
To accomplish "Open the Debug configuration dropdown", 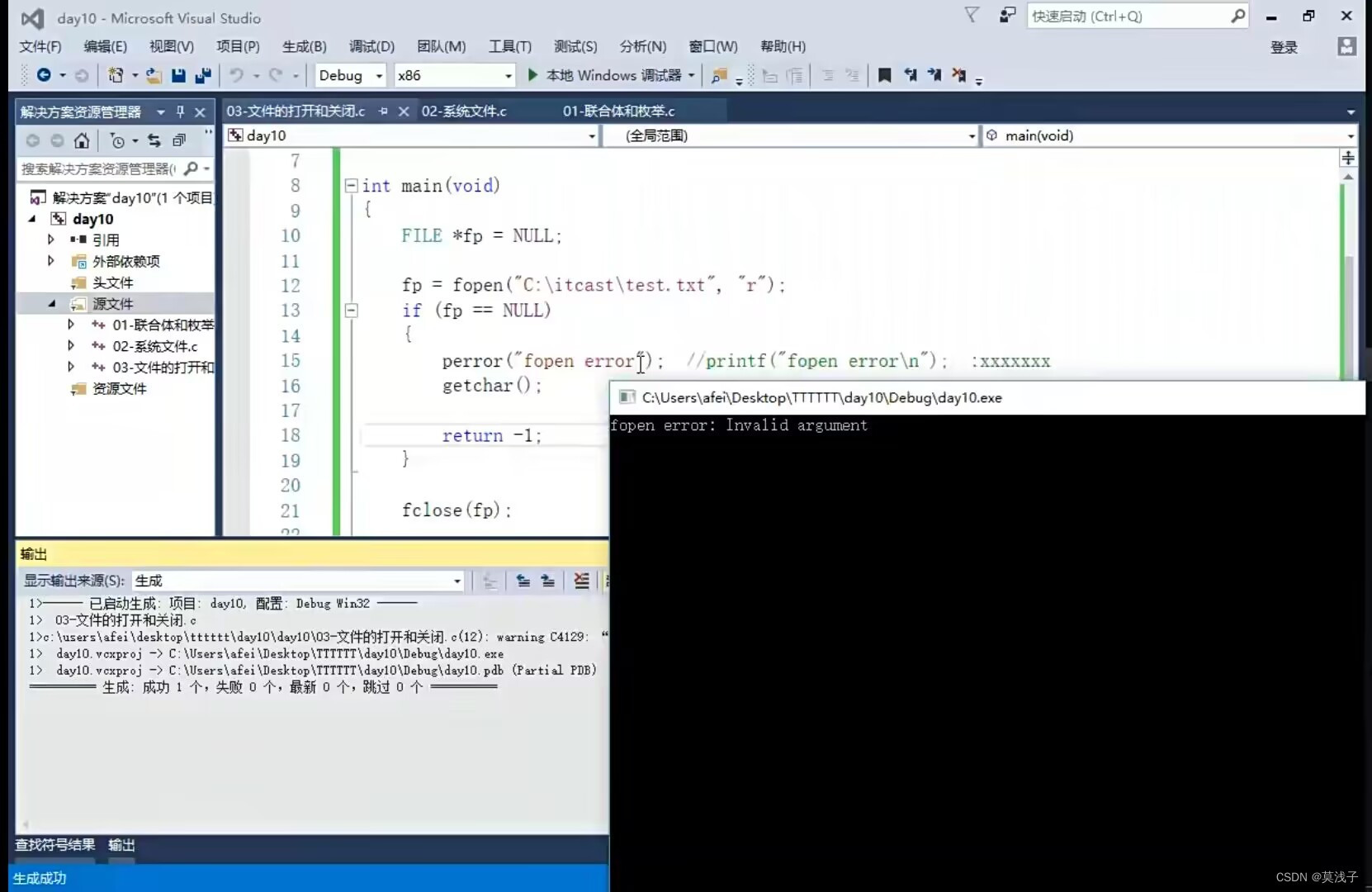I will point(351,75).
